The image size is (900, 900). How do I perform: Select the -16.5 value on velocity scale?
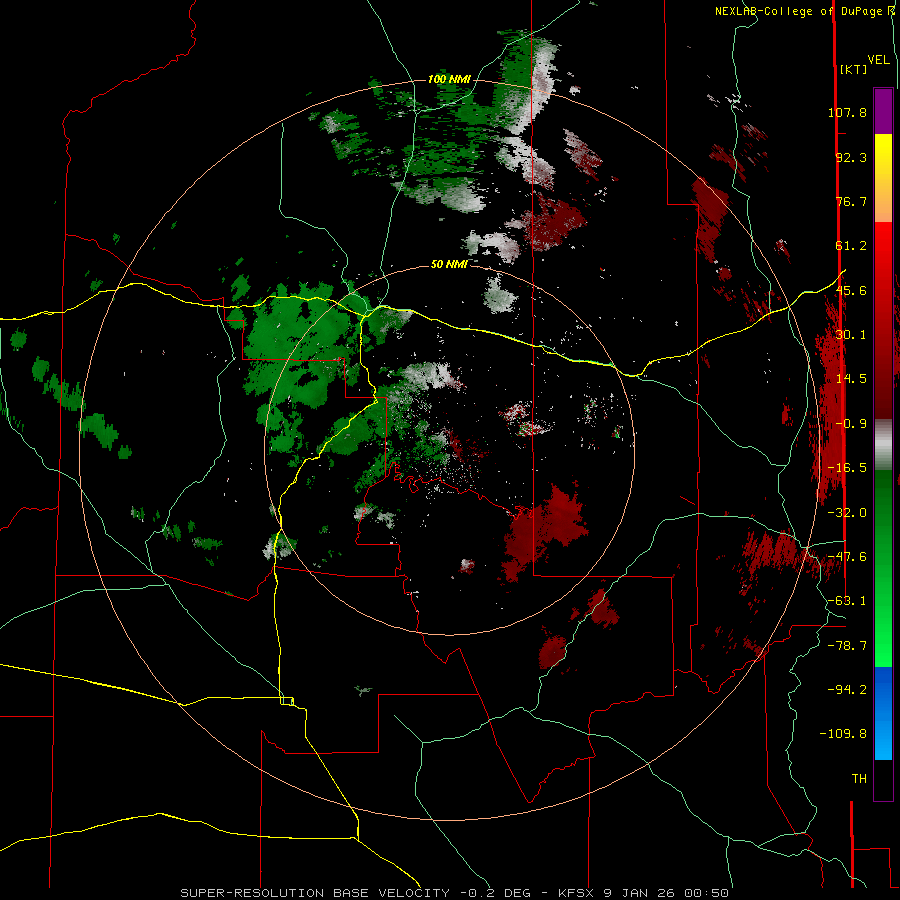point(847,468)
